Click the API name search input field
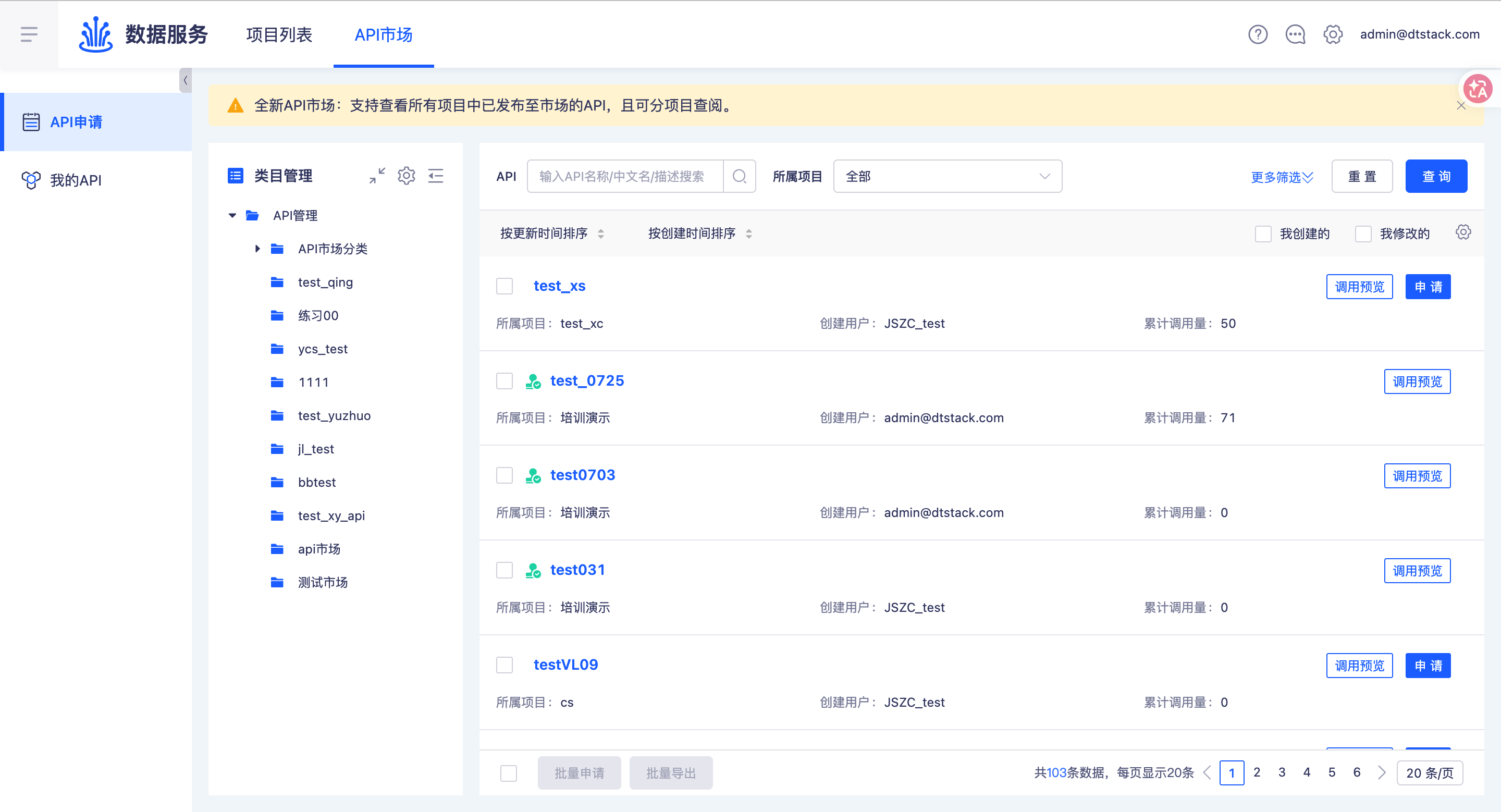This screenshot has width=1501, height=812. coord(624,176)
